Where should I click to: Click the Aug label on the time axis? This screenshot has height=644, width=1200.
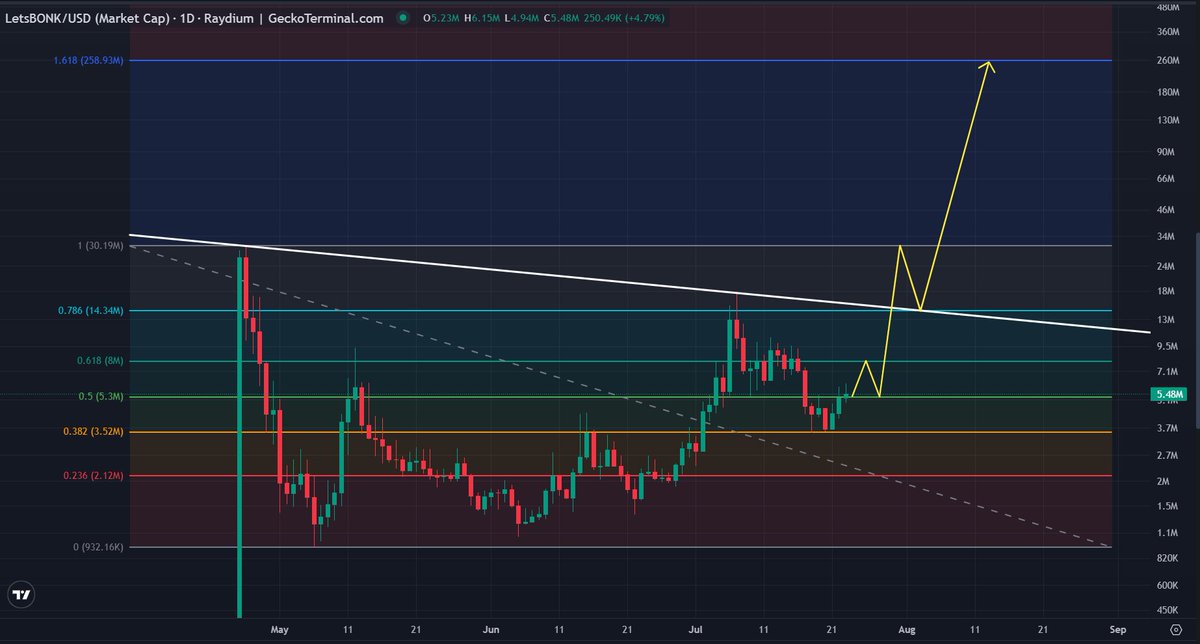[907, 630]
